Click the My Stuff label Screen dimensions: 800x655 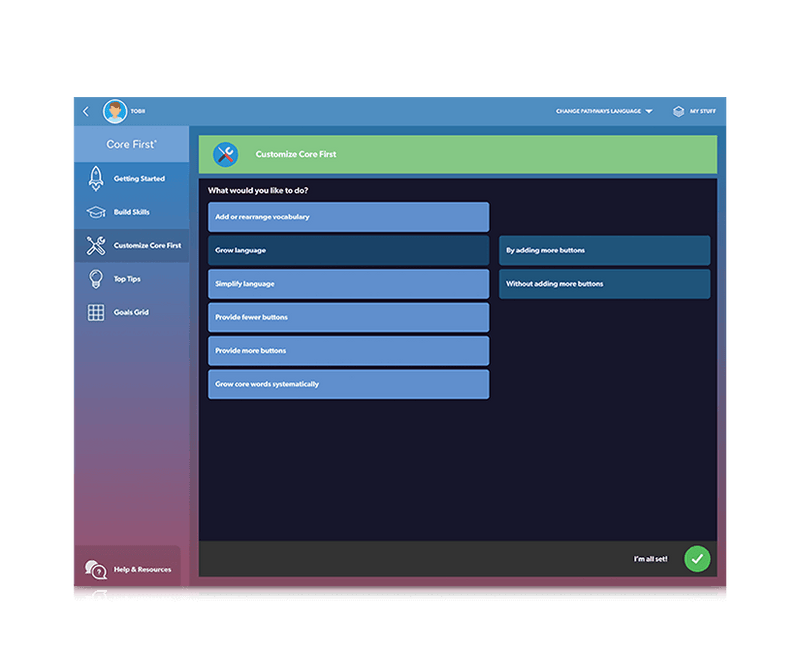(x=703, y=111)
